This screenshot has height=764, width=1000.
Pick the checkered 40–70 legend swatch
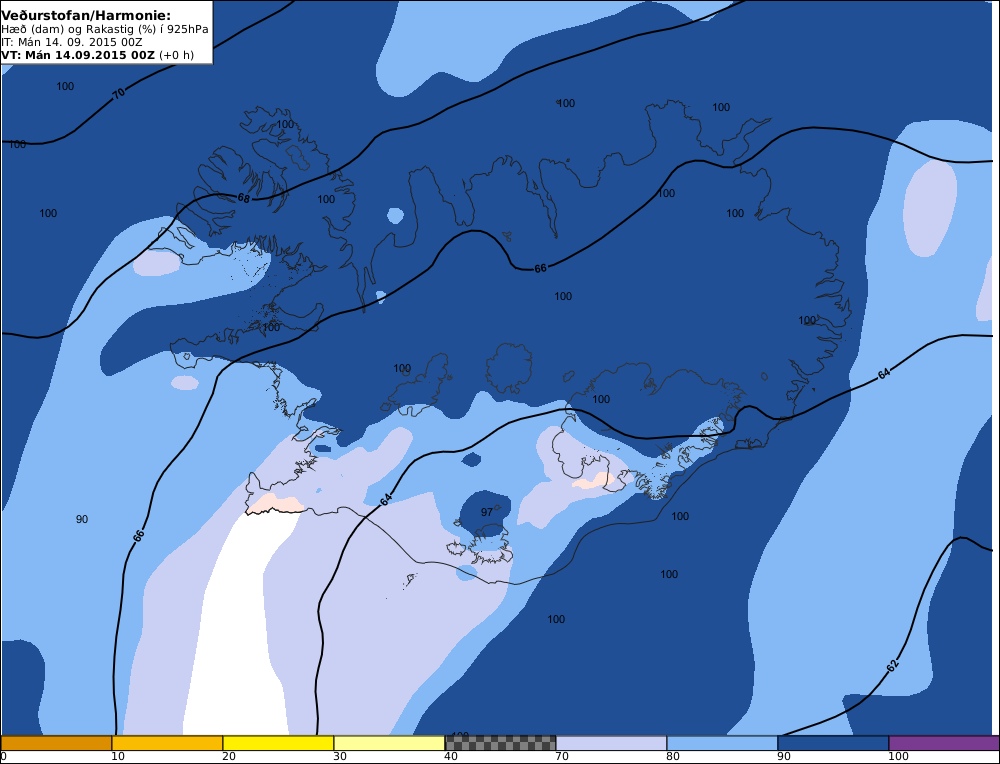coord(500,743)
